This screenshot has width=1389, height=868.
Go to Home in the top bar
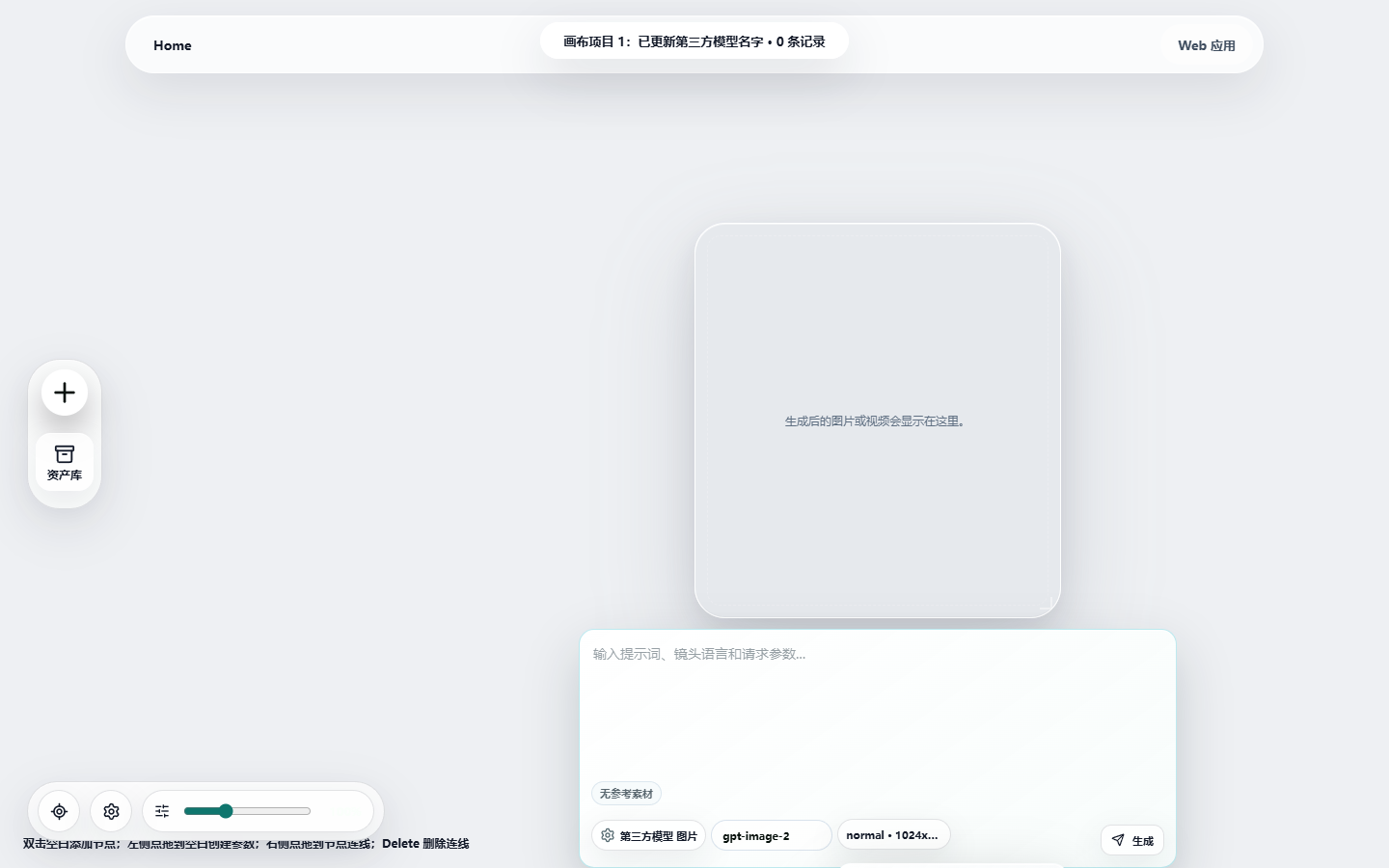coord(173,45)
